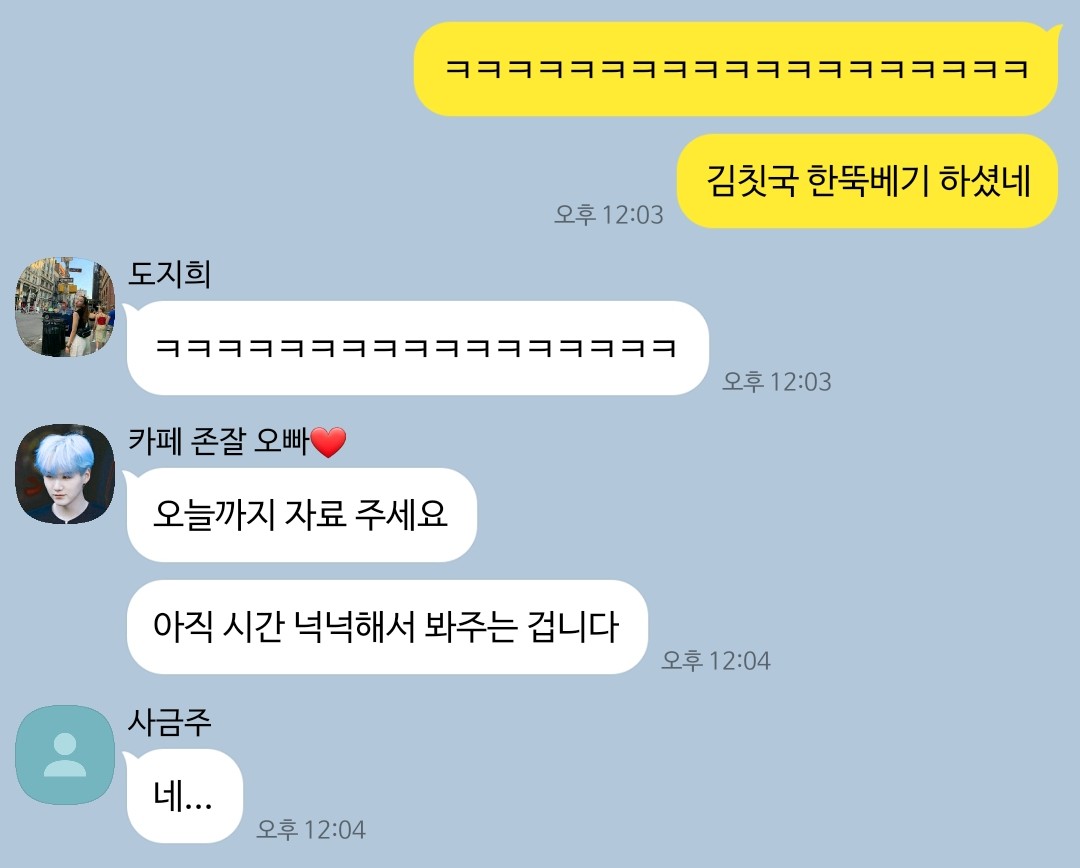1080x868 pixels.
Task: Tap 도지희's white ㅋㅋㅋ message bubble
Action: [417, 348]
